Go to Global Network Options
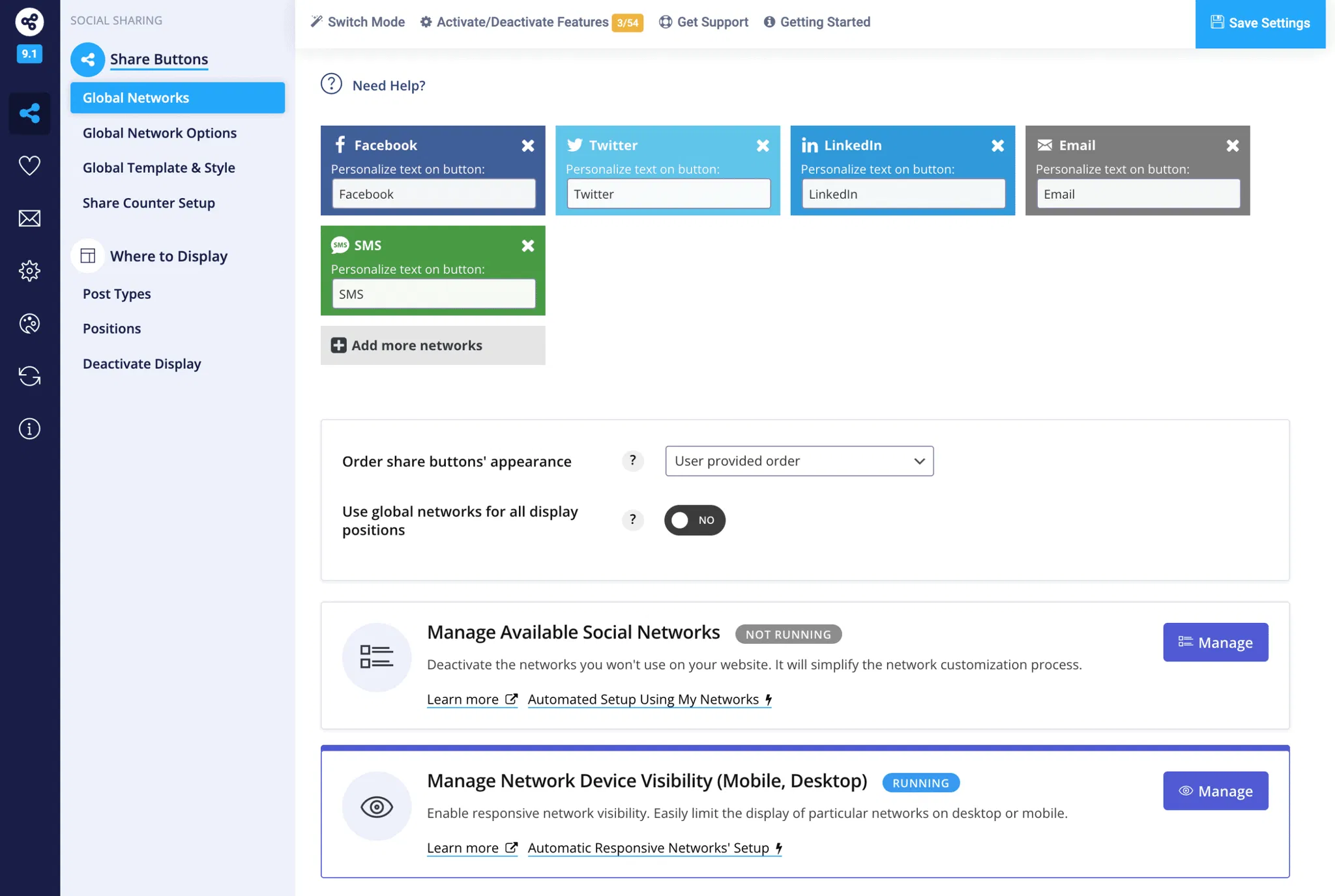The width and height of the screenshot is (1335, 896). (x=159, y=133)
